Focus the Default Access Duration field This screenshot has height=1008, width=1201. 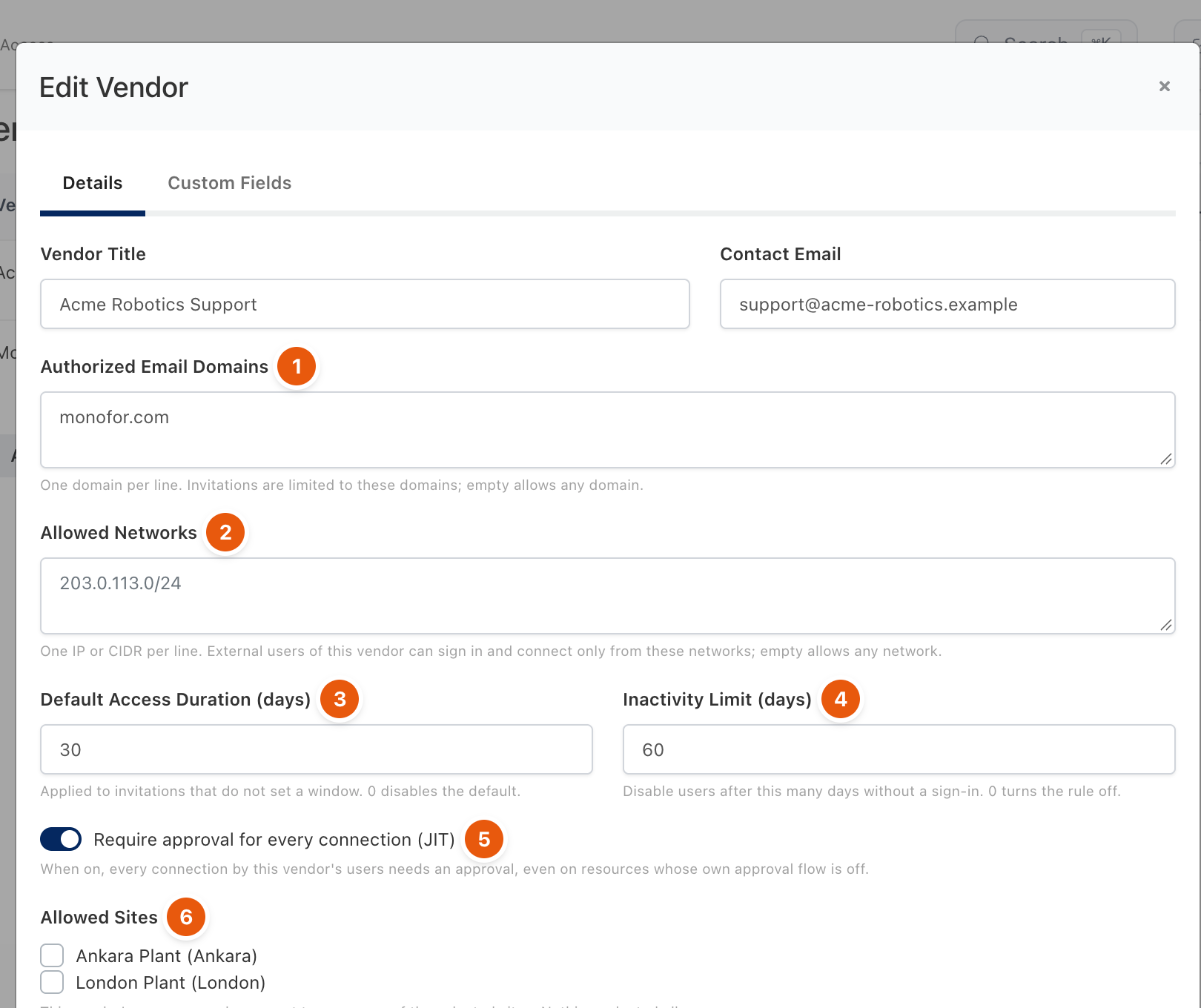[316, 749]
